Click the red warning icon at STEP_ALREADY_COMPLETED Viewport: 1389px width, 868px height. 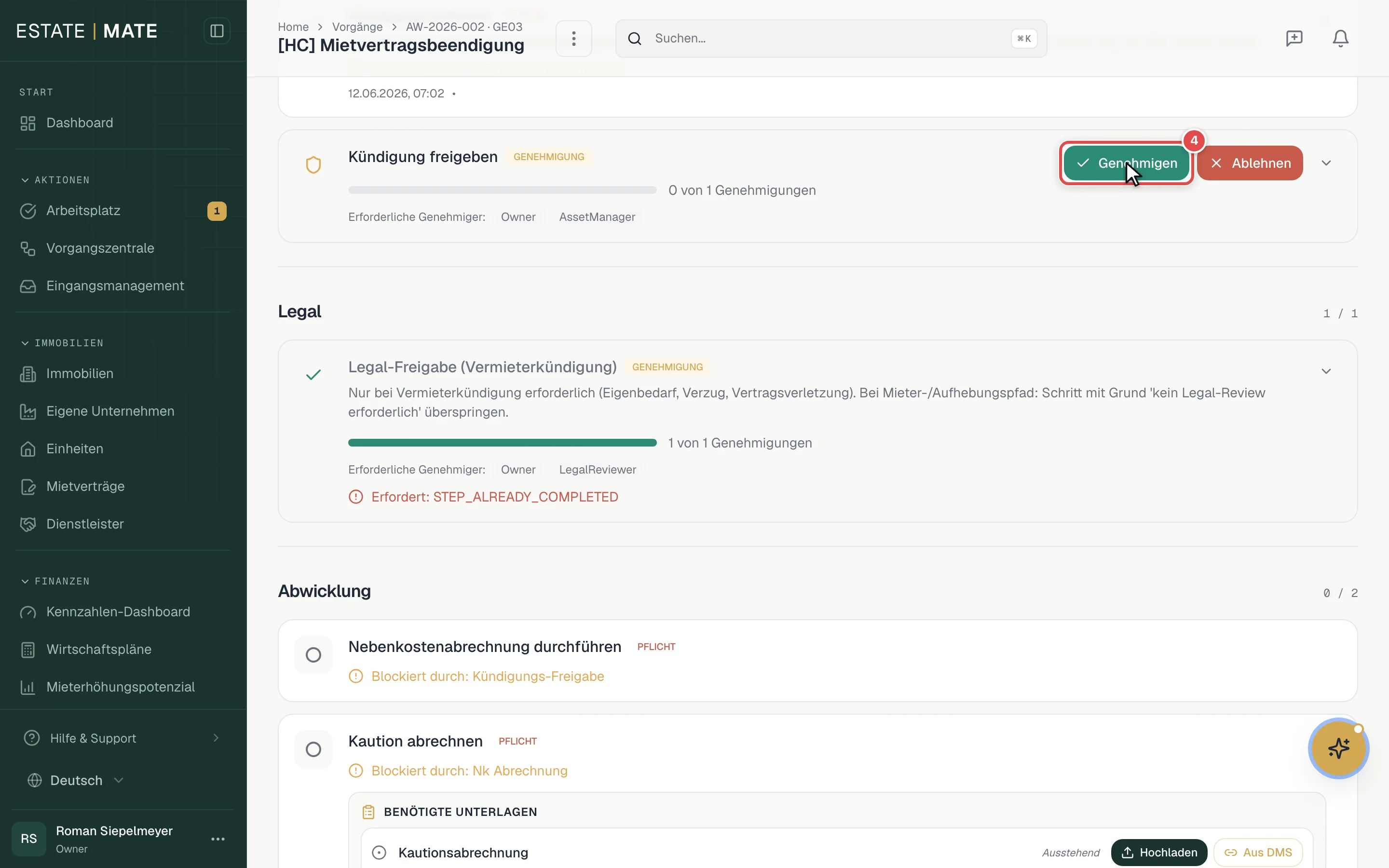(355, 497)
